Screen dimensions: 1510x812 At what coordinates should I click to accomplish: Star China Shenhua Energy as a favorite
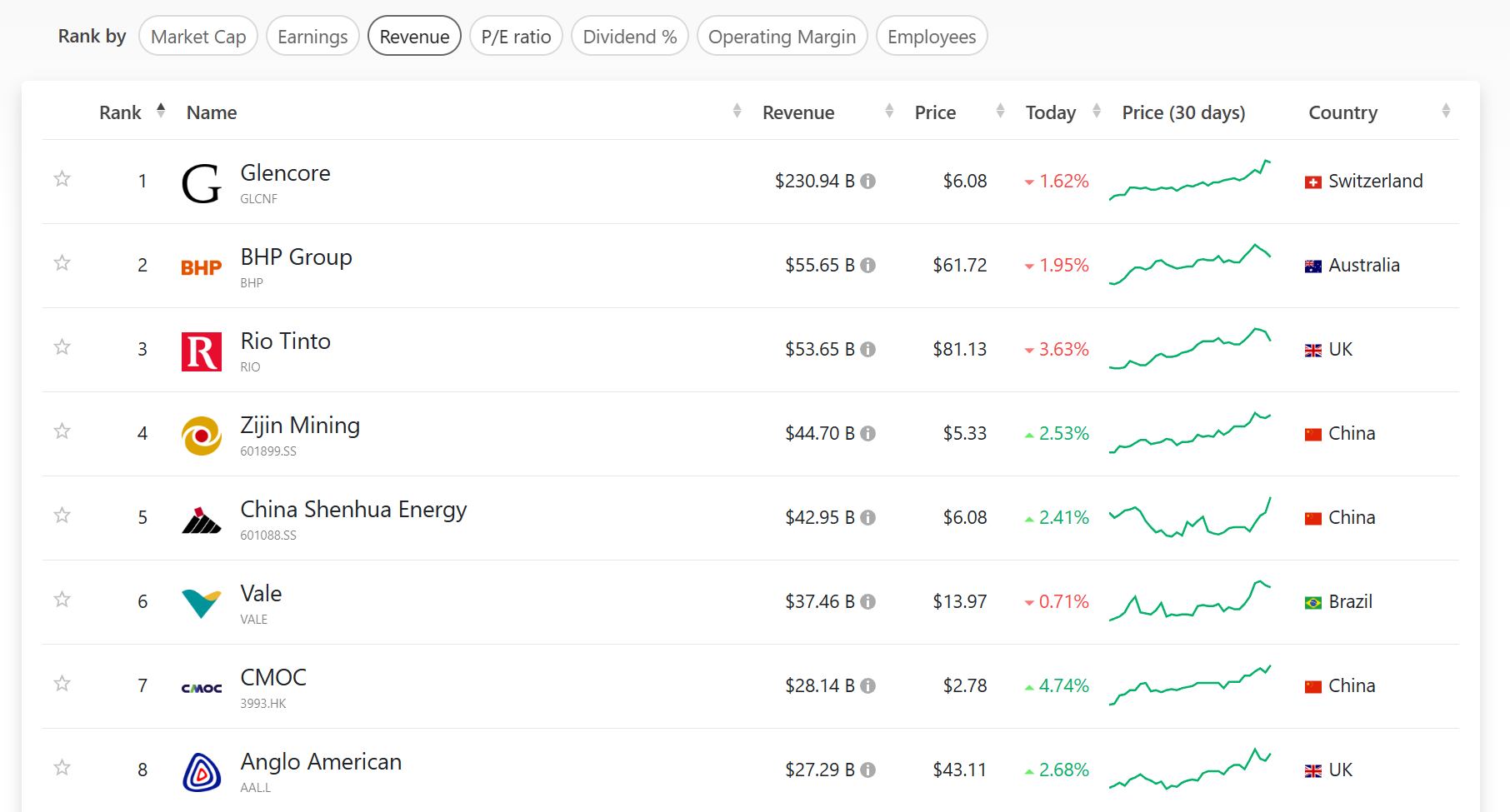click(62, 516)
